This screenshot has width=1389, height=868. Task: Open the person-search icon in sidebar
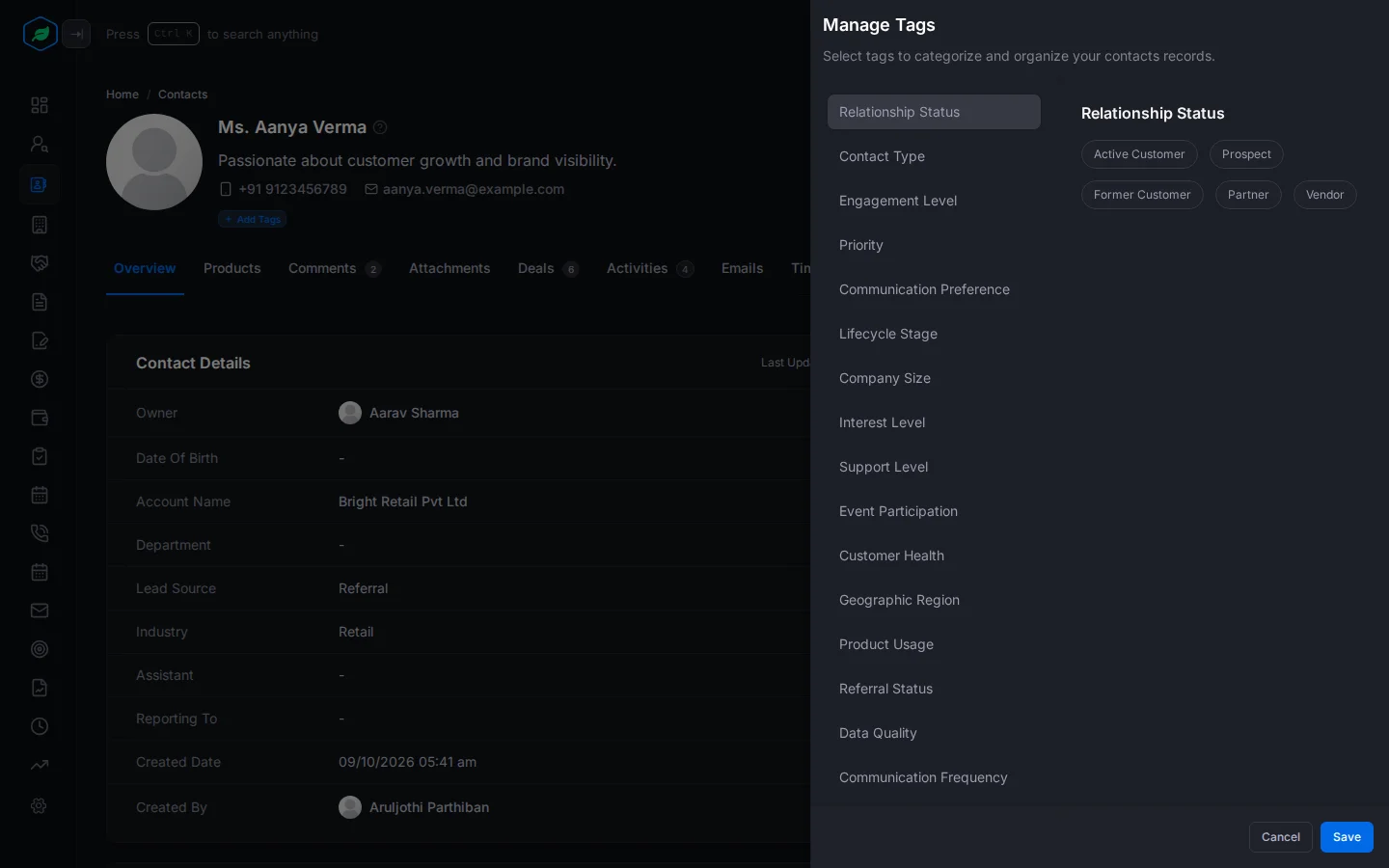click(x=40, y=144)
